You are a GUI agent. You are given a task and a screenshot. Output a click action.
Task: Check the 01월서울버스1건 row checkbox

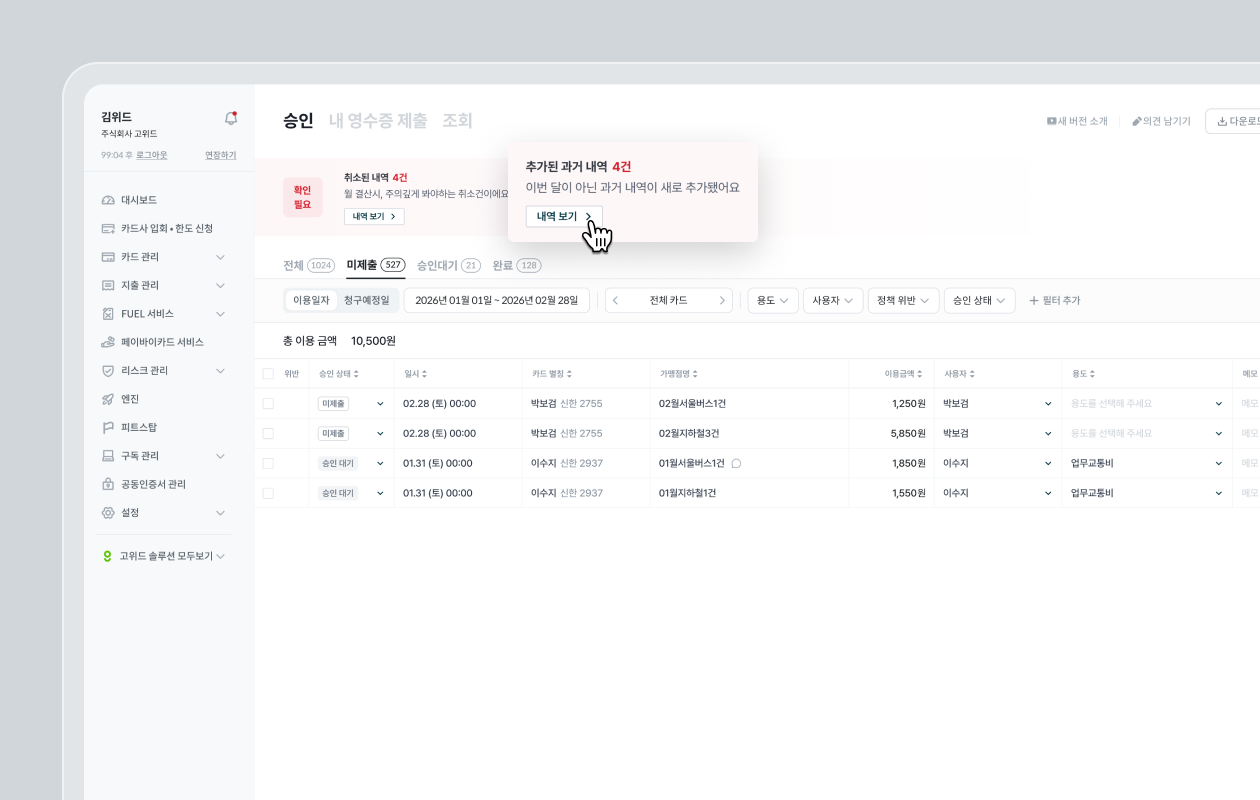click(267, 464)
